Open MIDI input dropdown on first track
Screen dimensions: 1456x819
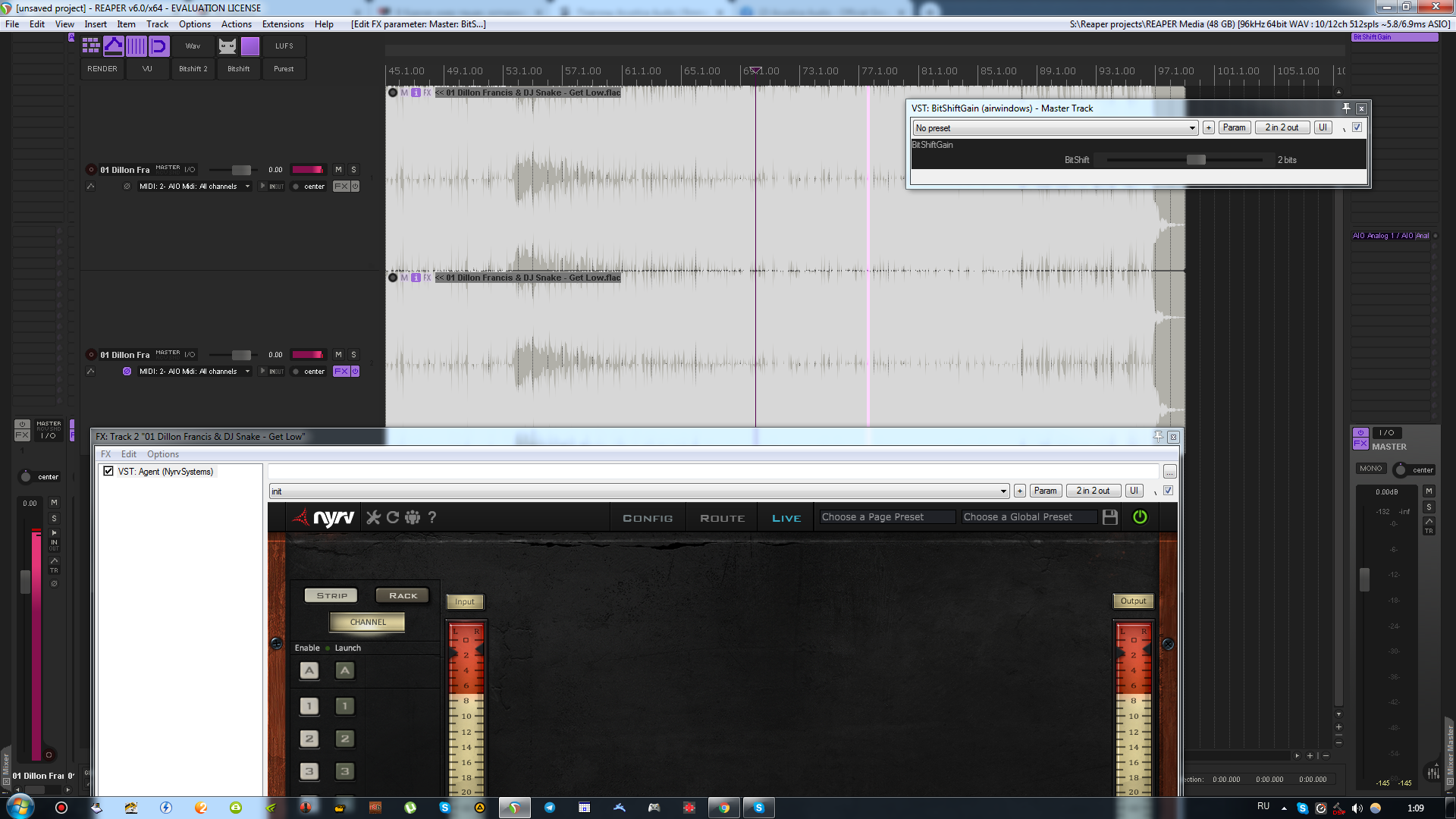(x=194, y=187)
